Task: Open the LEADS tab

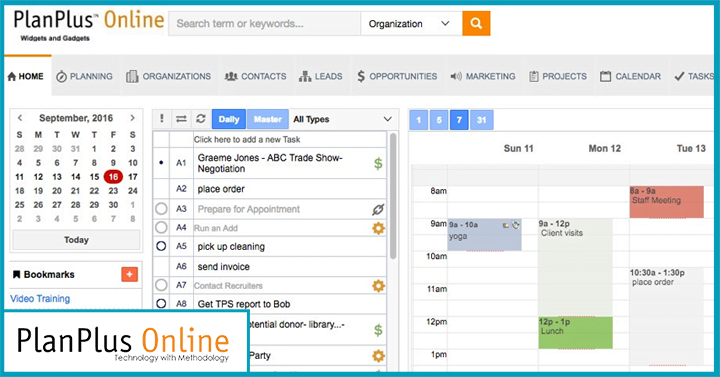Action: pyautogui.click(x=321, y=76)
